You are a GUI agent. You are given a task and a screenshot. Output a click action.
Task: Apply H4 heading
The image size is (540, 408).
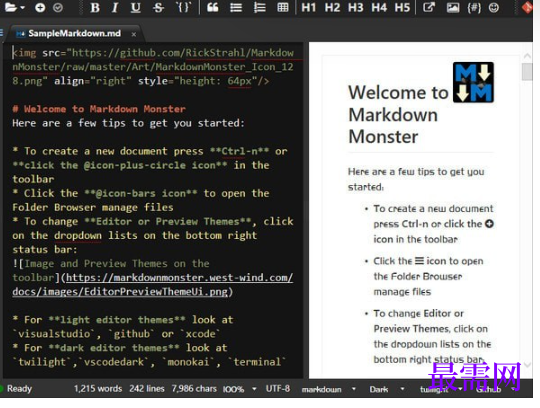tap(379, 8)
